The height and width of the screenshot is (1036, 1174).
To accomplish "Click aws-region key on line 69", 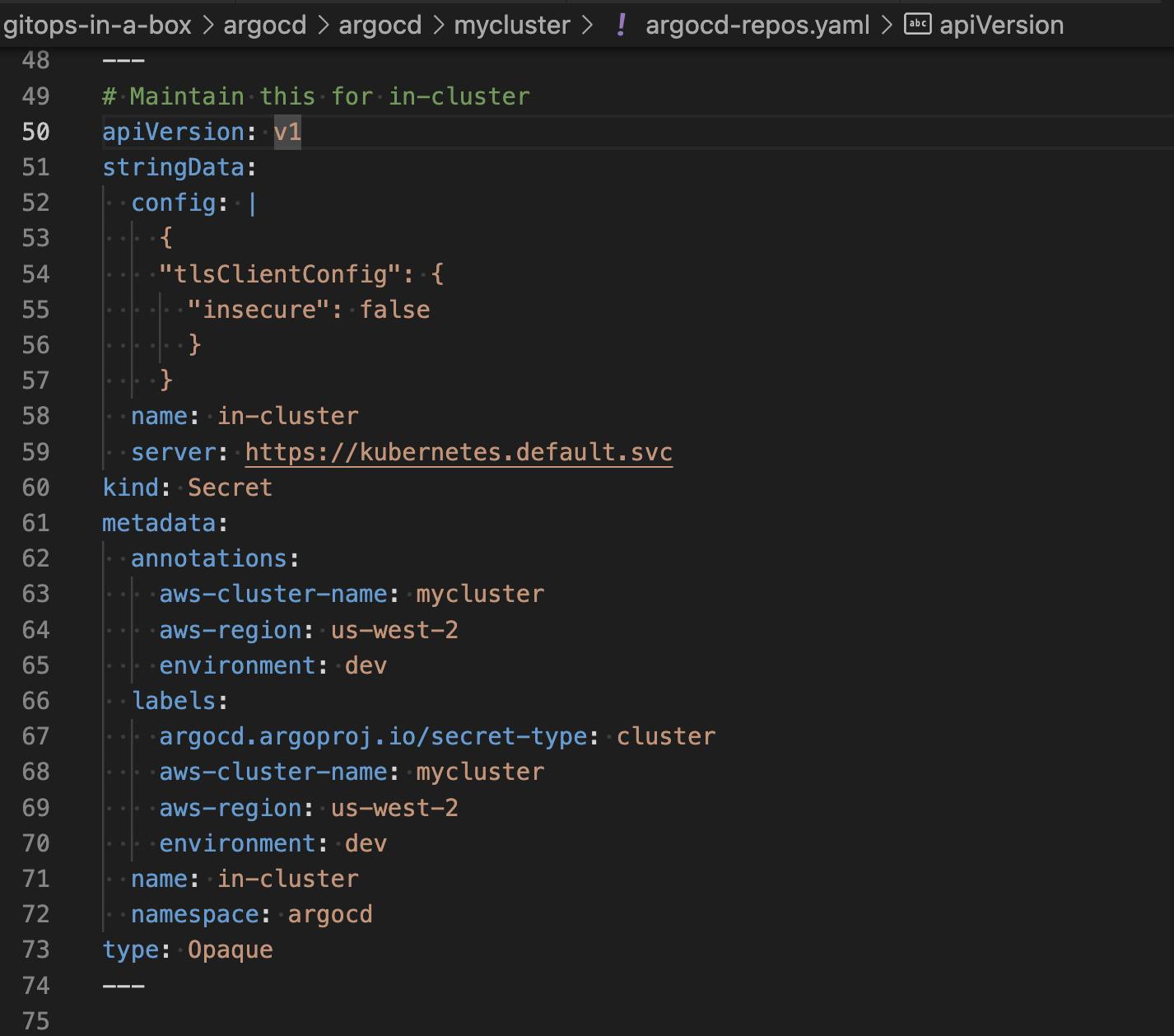I will 230,808.
